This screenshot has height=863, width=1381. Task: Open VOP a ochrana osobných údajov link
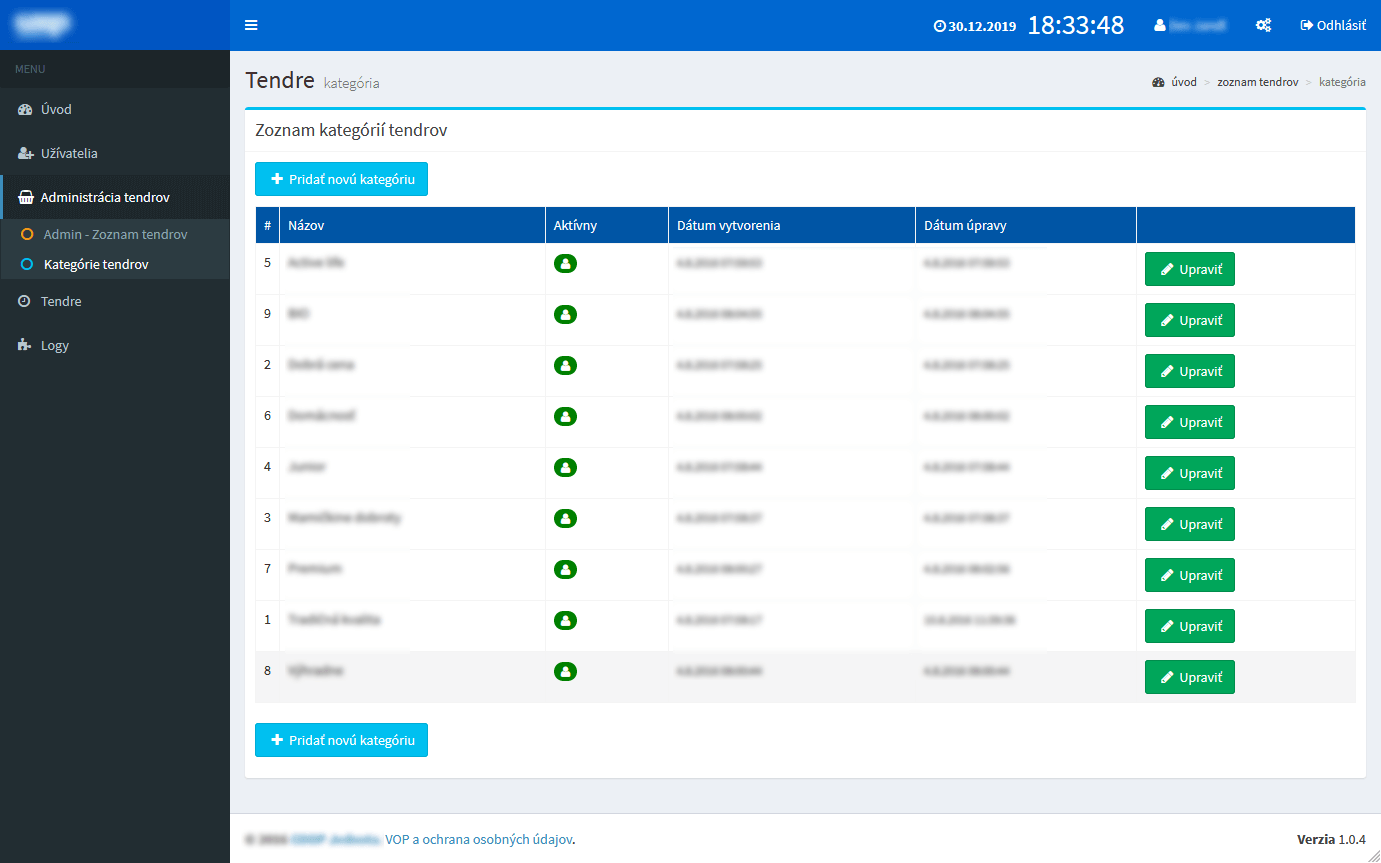pos(479,839)
